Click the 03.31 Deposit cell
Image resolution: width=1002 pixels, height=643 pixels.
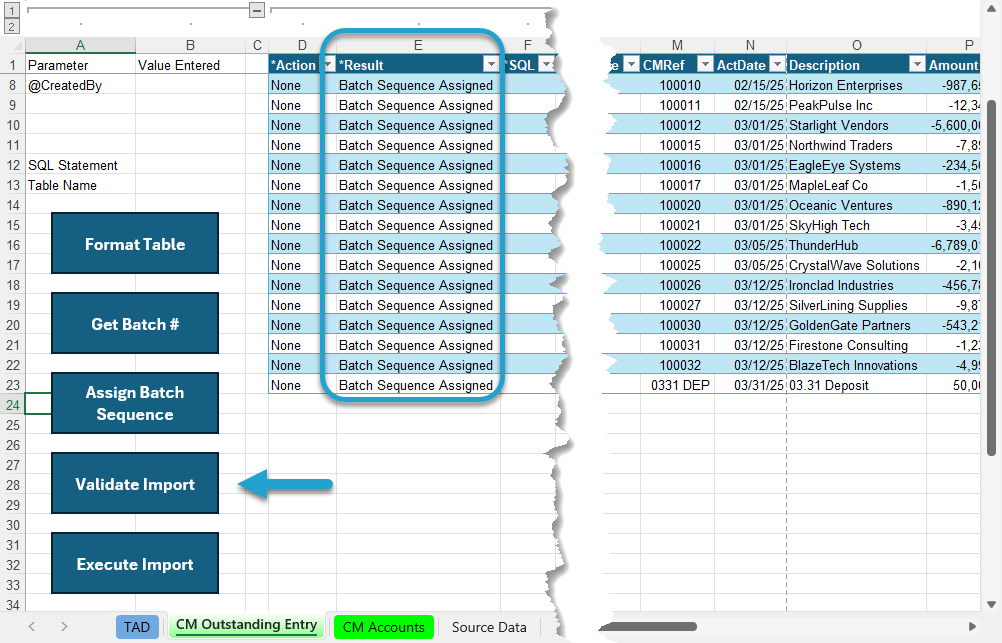pos(856,385)
